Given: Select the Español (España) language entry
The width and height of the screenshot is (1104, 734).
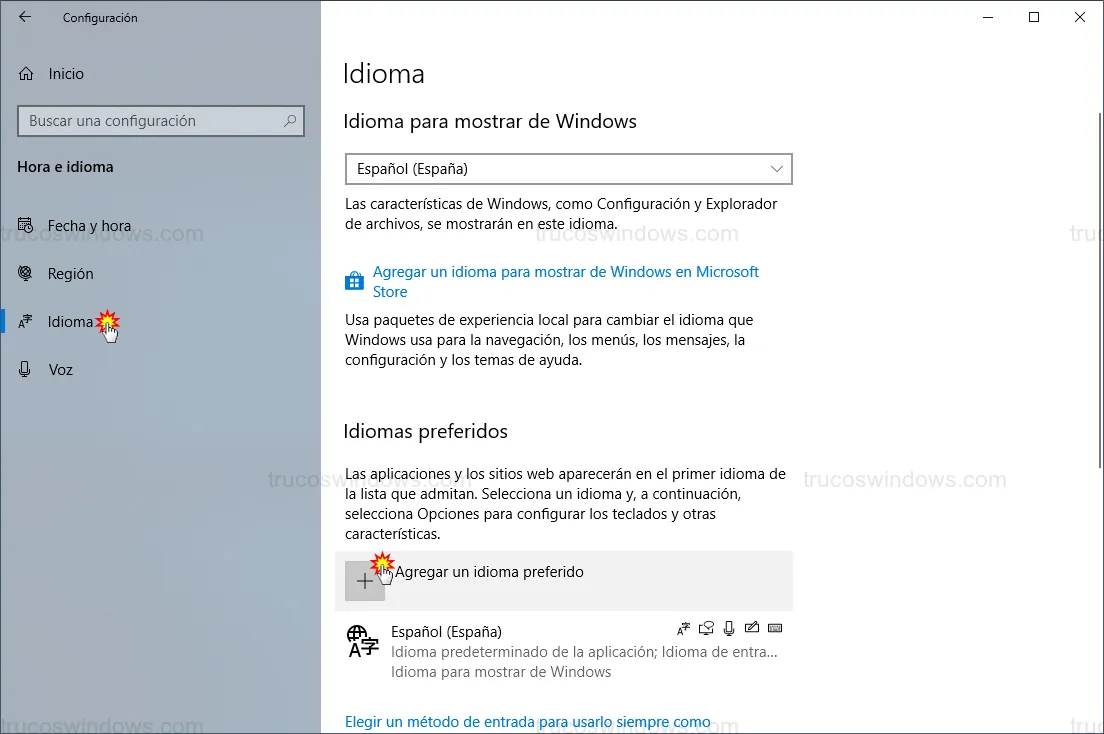Looking at the screenshot, I should [446, 632].
